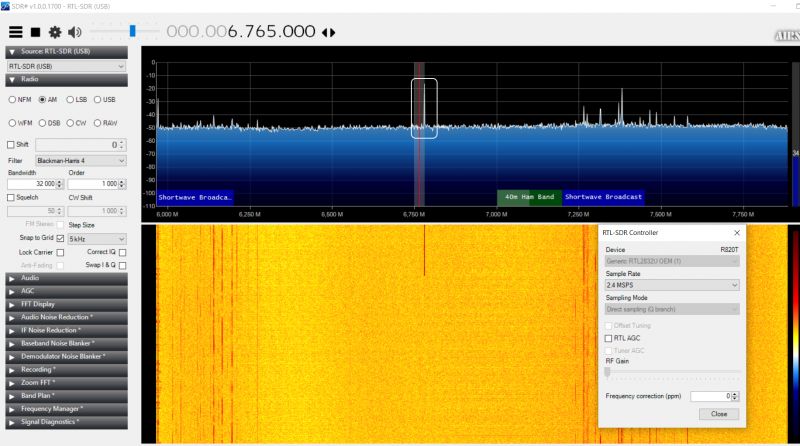Stop the radio with the stop button

[x=35, y=32]
